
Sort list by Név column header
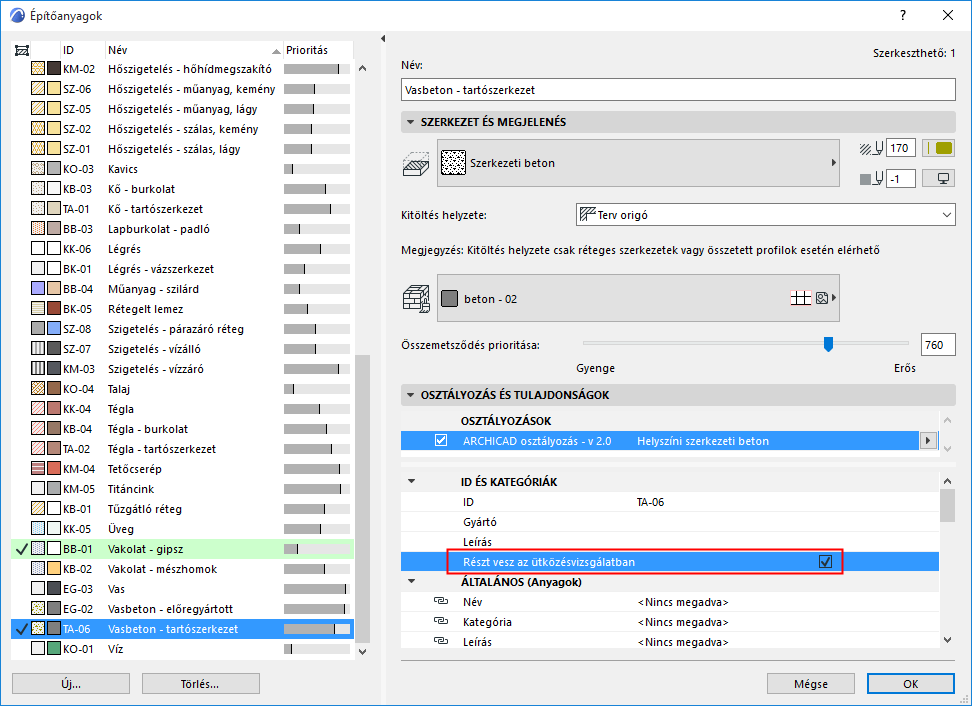(193, 50)
